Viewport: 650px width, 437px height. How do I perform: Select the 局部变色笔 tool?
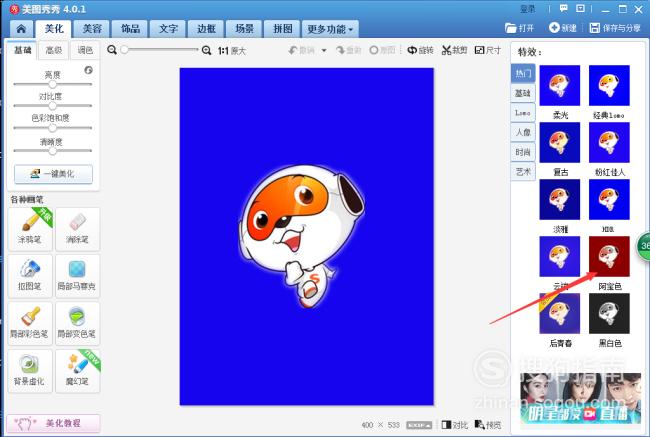tap(78, 323)
